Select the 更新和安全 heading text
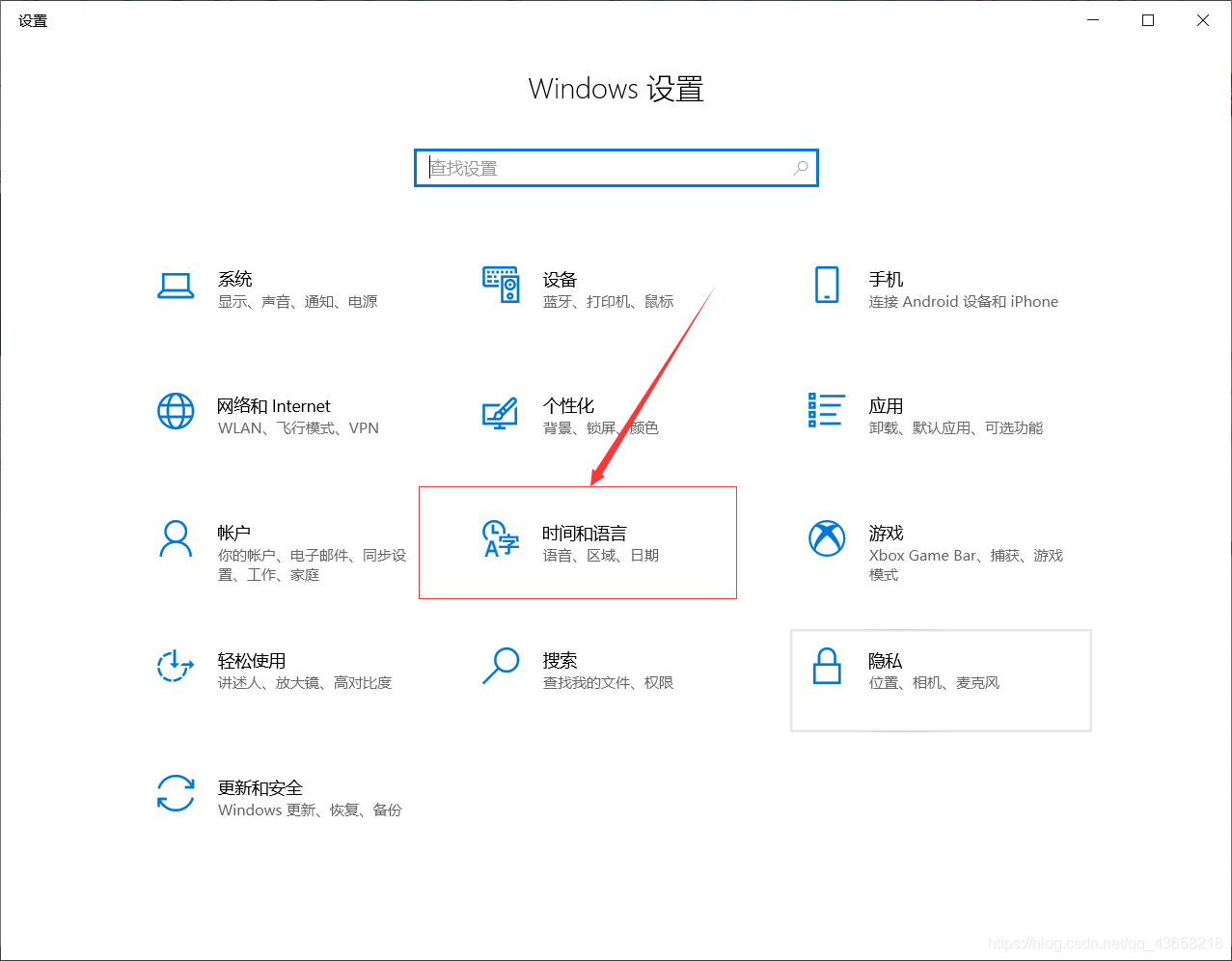Image resolution: width=1232 pixels, height=961 pixels. [260, 787]
